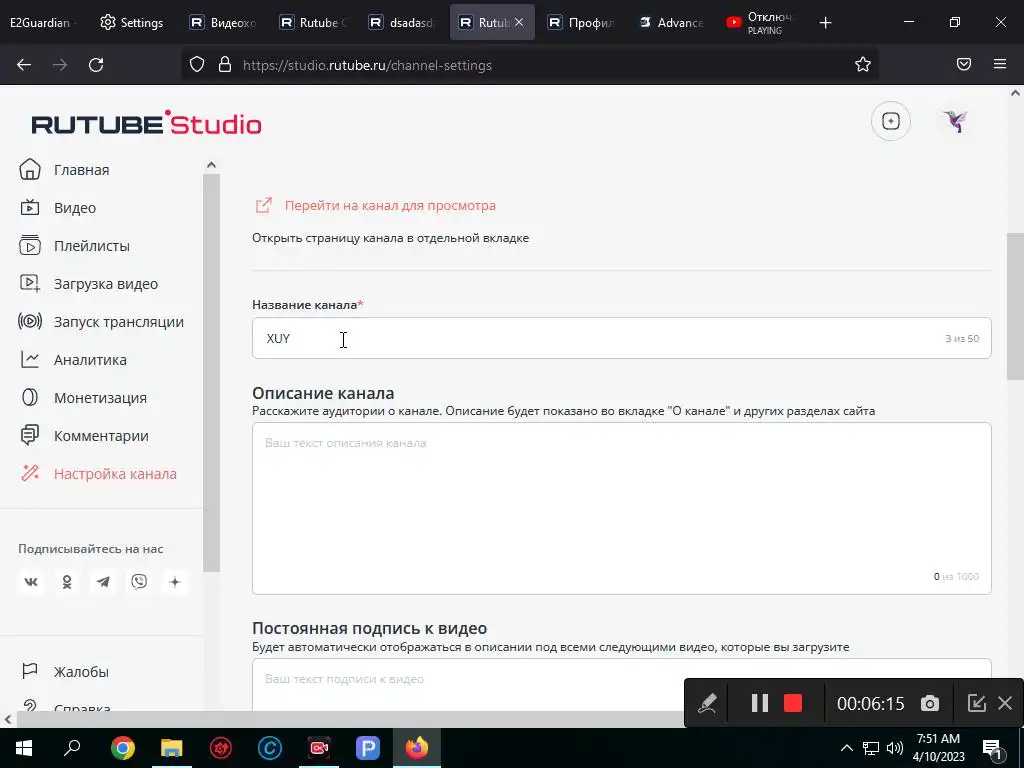Viewport: 1024px width, 768px height.
Task: Open the notification center icon
Action: 992,748
